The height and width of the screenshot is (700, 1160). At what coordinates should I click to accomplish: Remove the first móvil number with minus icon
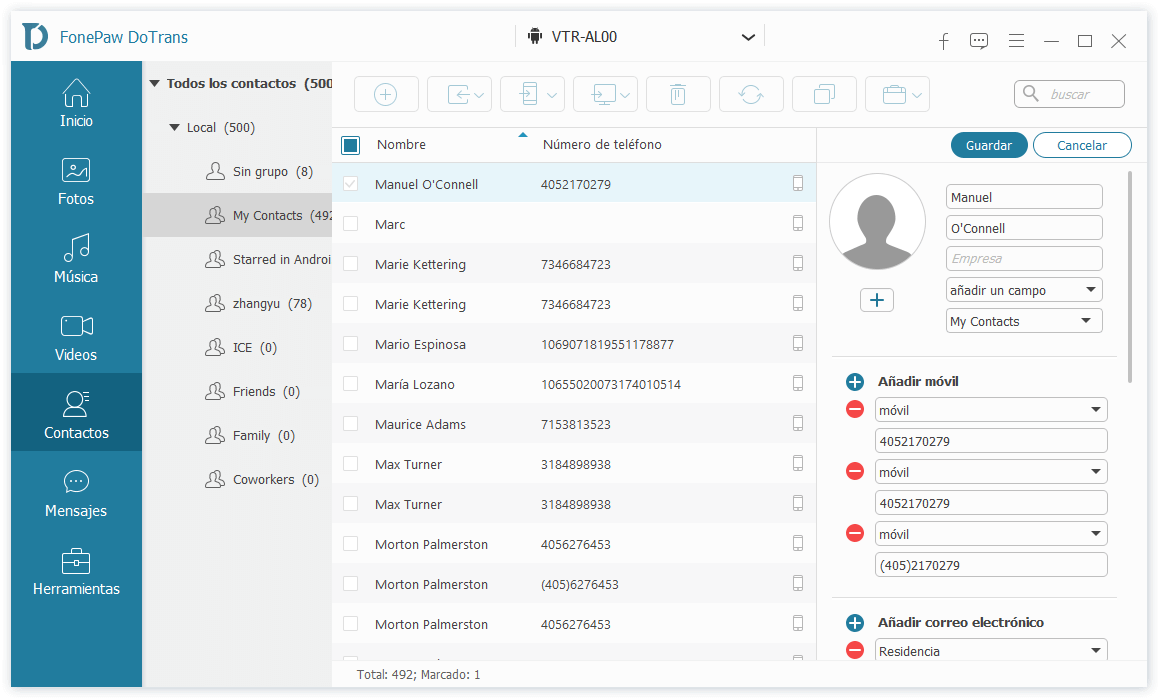pyautogui.click(x=855, y=410)
